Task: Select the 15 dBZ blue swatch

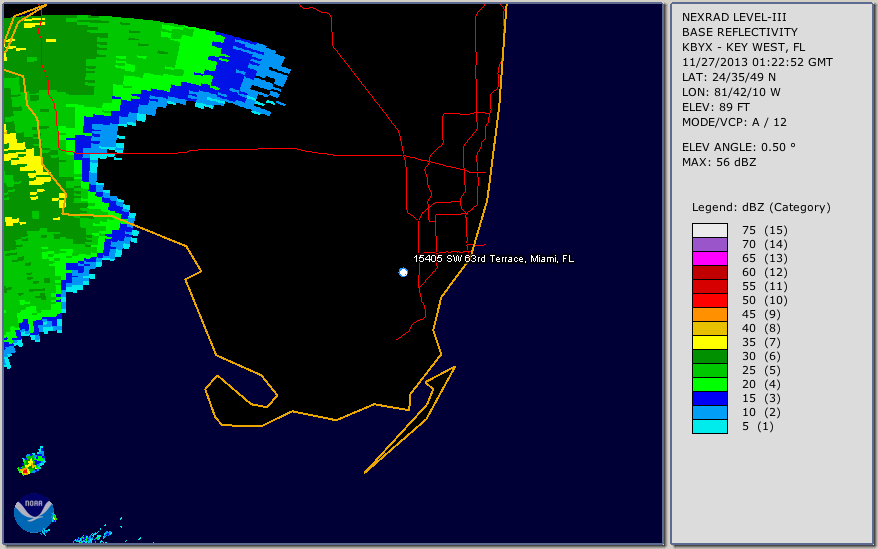Action: (710, 398)
